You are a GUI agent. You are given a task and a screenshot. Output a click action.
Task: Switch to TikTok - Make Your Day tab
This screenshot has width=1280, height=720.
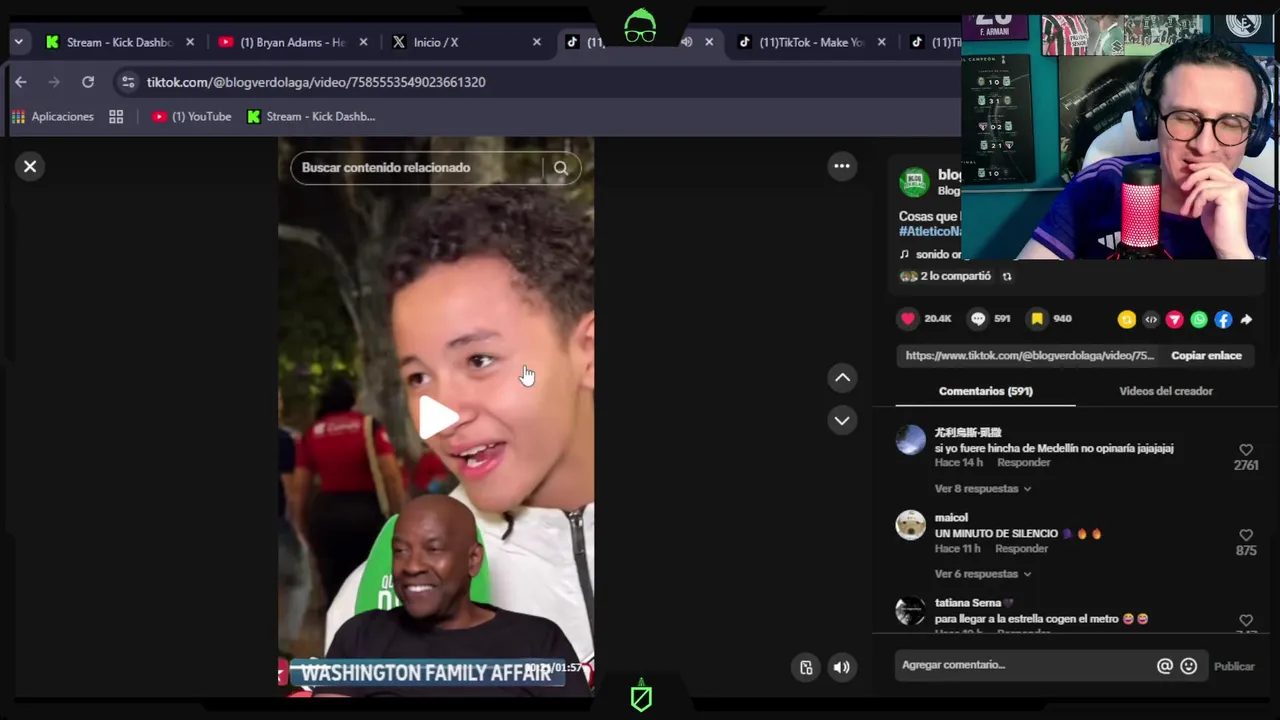tap(812, 42)
